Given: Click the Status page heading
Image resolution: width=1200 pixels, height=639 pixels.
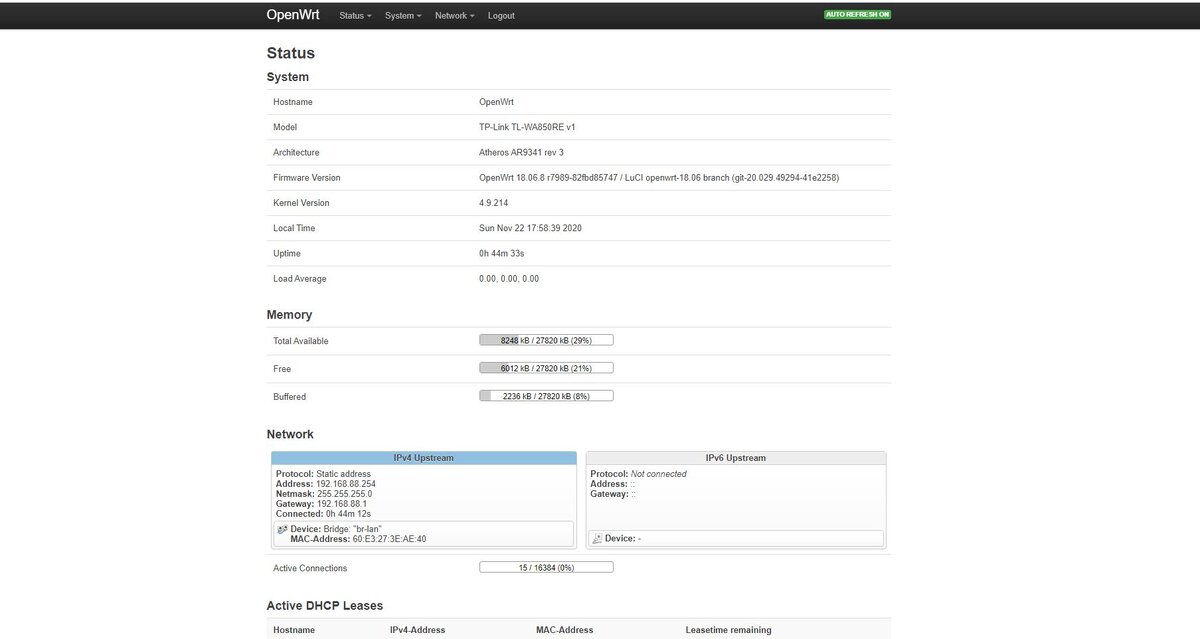Looking at the screenshot, I should point(291,53).
